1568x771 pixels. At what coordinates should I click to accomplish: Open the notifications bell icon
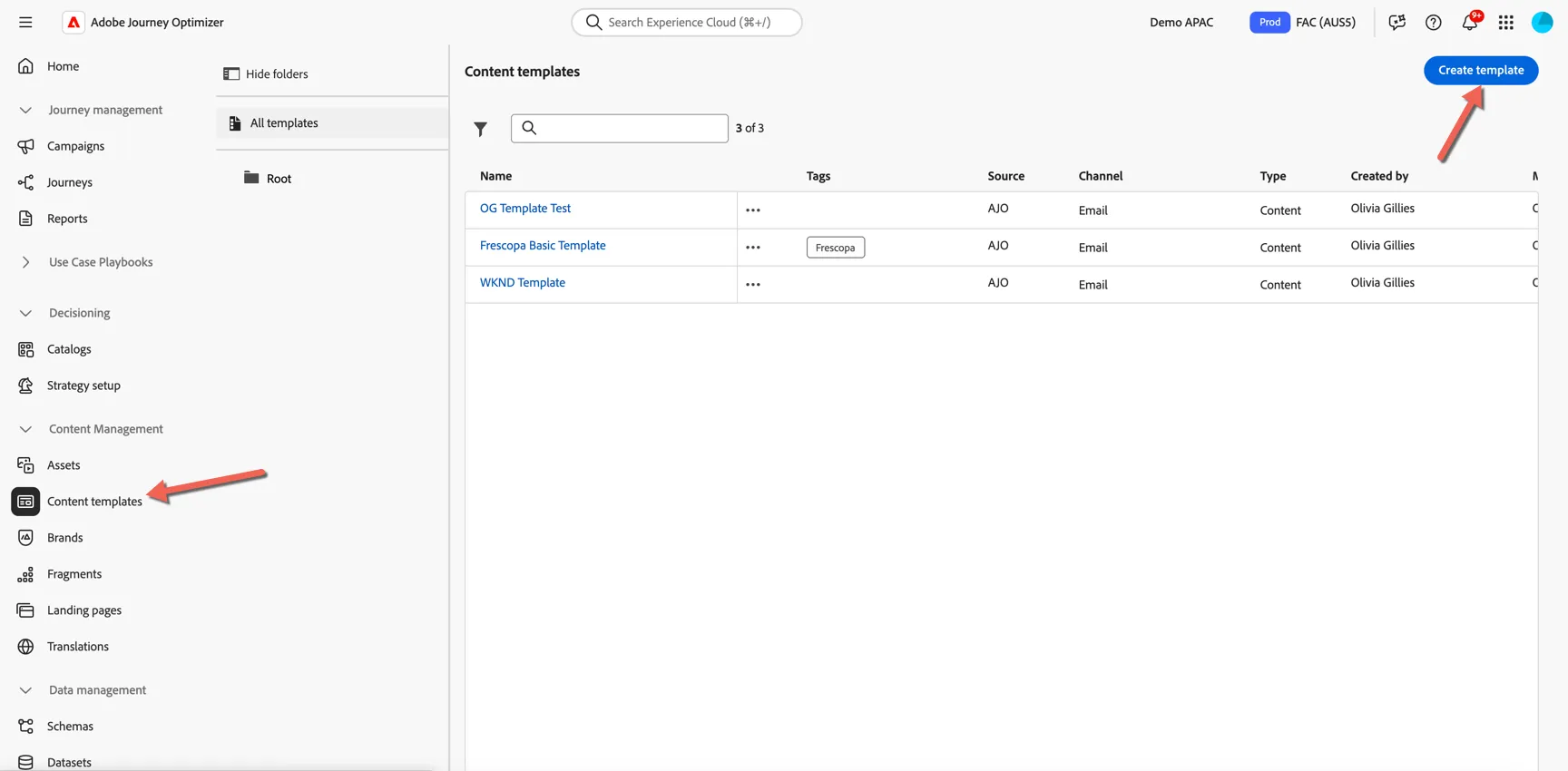pos(1470,22)
